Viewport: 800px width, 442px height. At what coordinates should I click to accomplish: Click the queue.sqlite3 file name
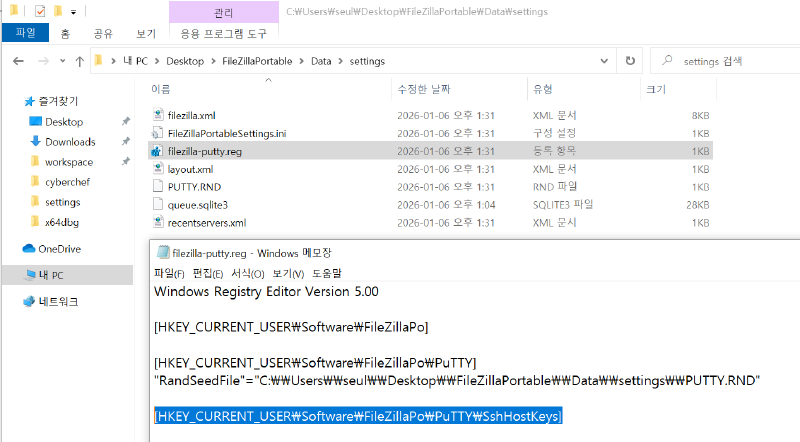(198, 205)
